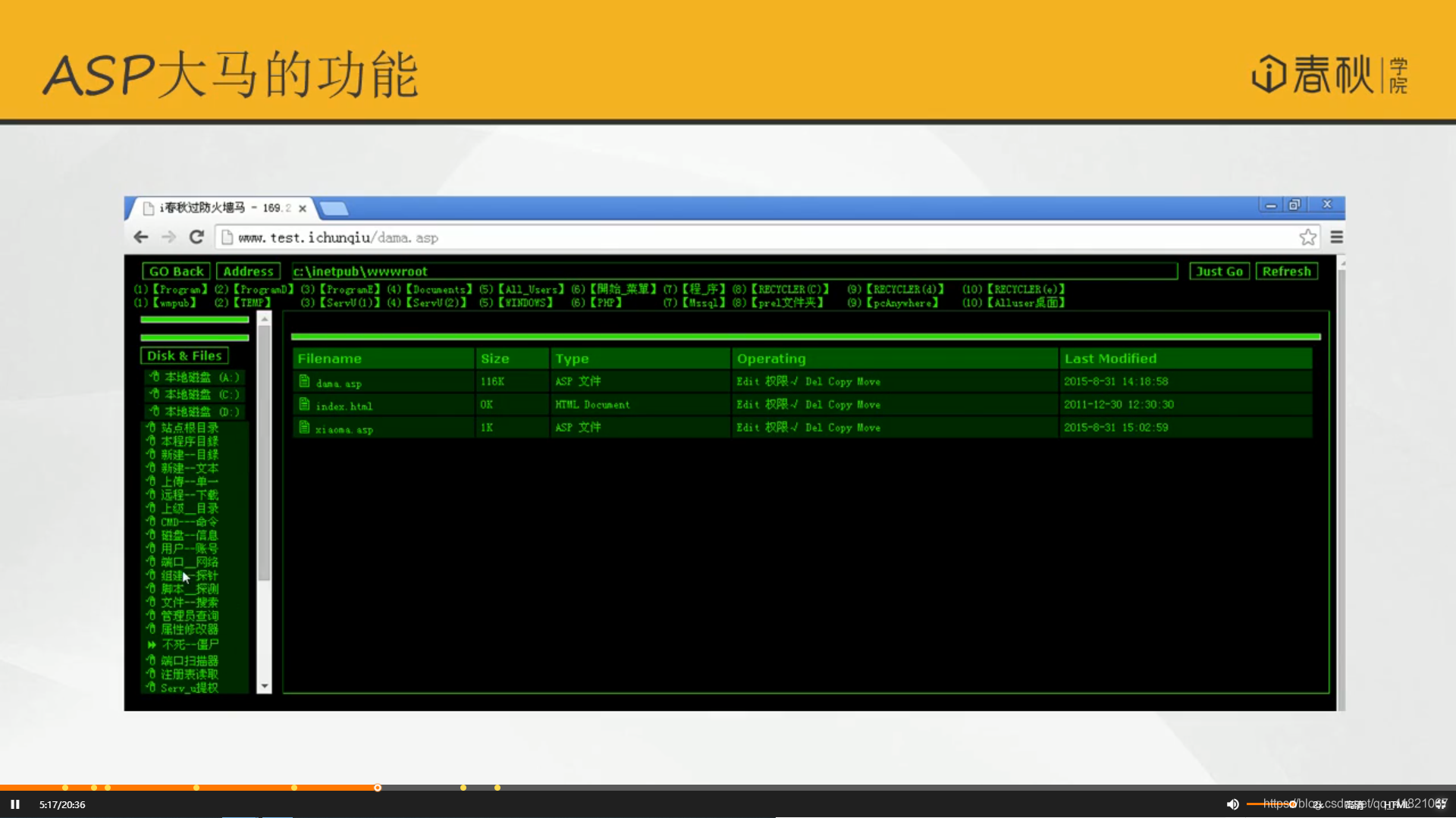Select 新建--目录 in sidebar
This screenshot has width=1456, height=818.
pyautogui.click(x=190, y=455)
